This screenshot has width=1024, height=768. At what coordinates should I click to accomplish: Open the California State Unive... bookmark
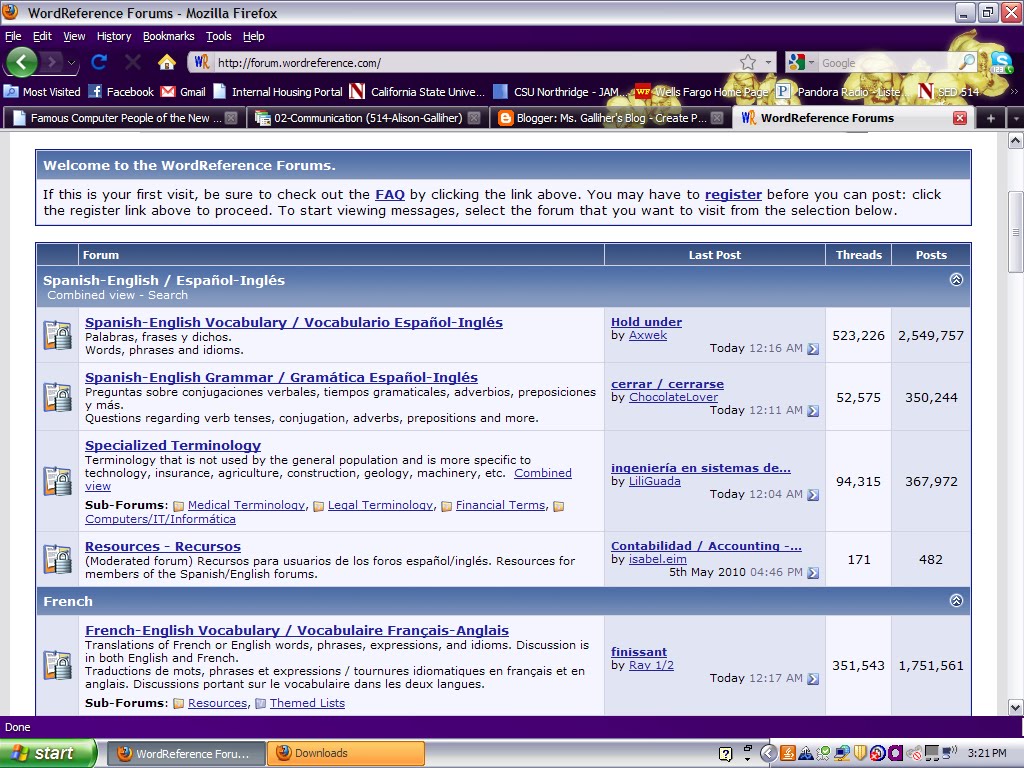[x=417, y=91]
